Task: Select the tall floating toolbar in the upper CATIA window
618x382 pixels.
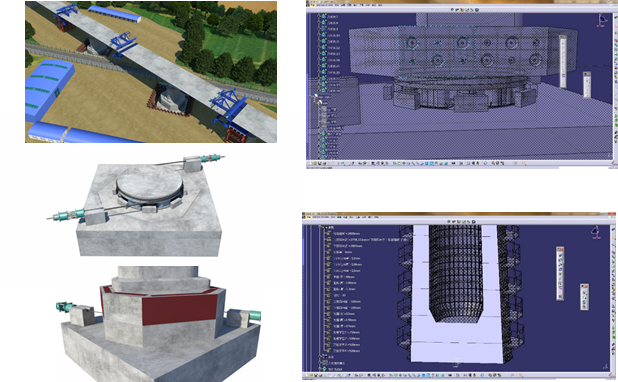Action: (x=563, y=61)
